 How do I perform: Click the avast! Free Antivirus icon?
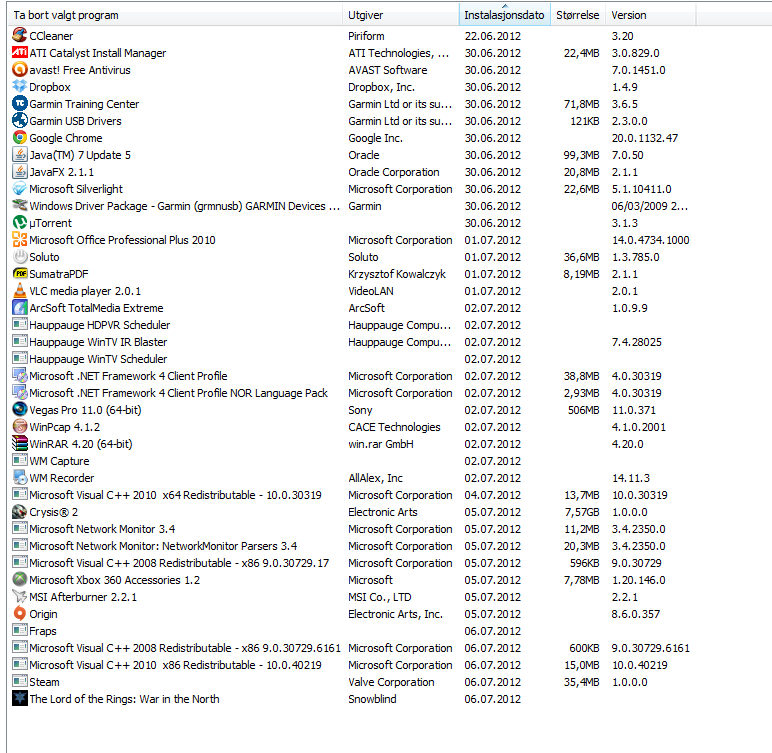tap(20, 69)
